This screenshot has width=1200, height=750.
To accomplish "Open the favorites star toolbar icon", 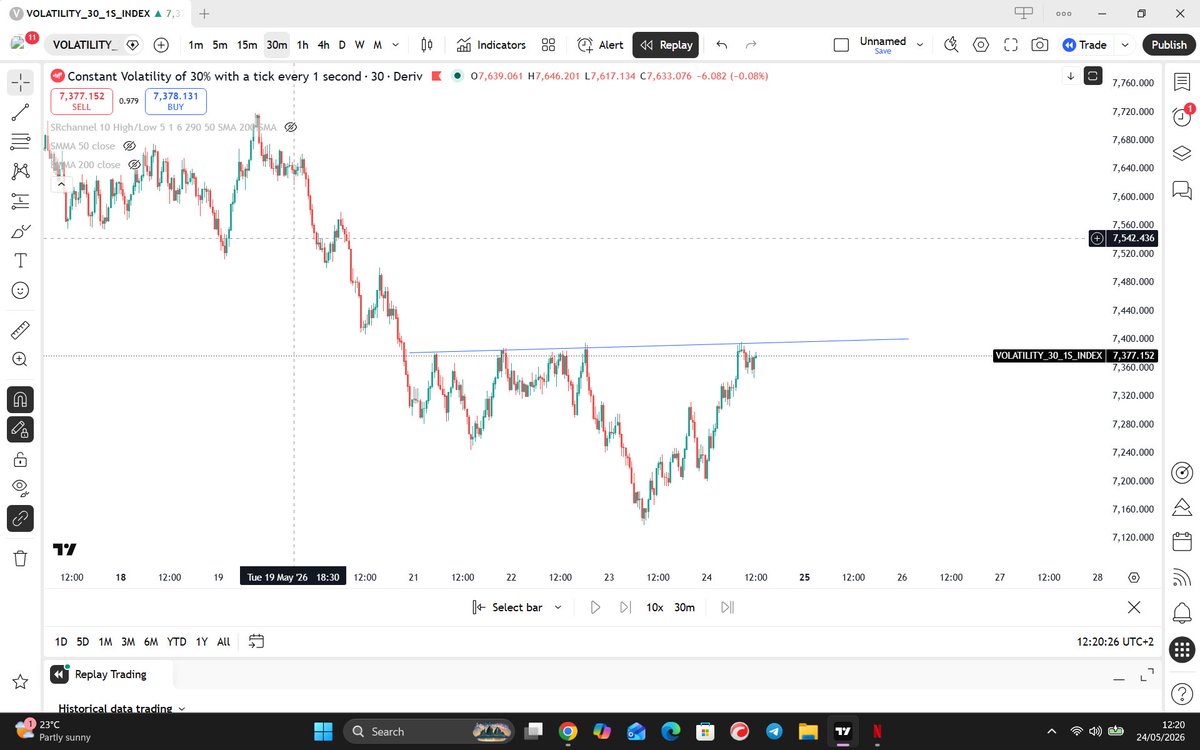I will tap(20, 681).
